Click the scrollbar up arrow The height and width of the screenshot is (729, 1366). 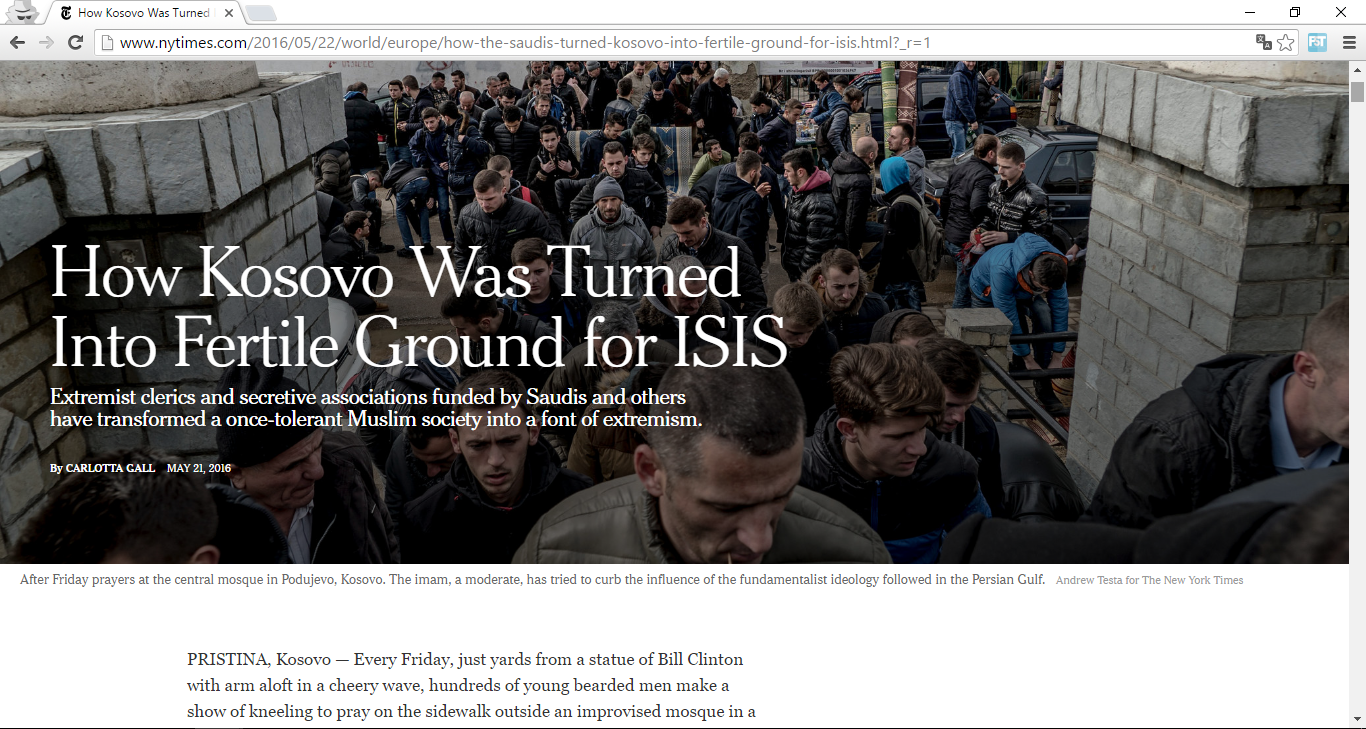point(1357,69)
